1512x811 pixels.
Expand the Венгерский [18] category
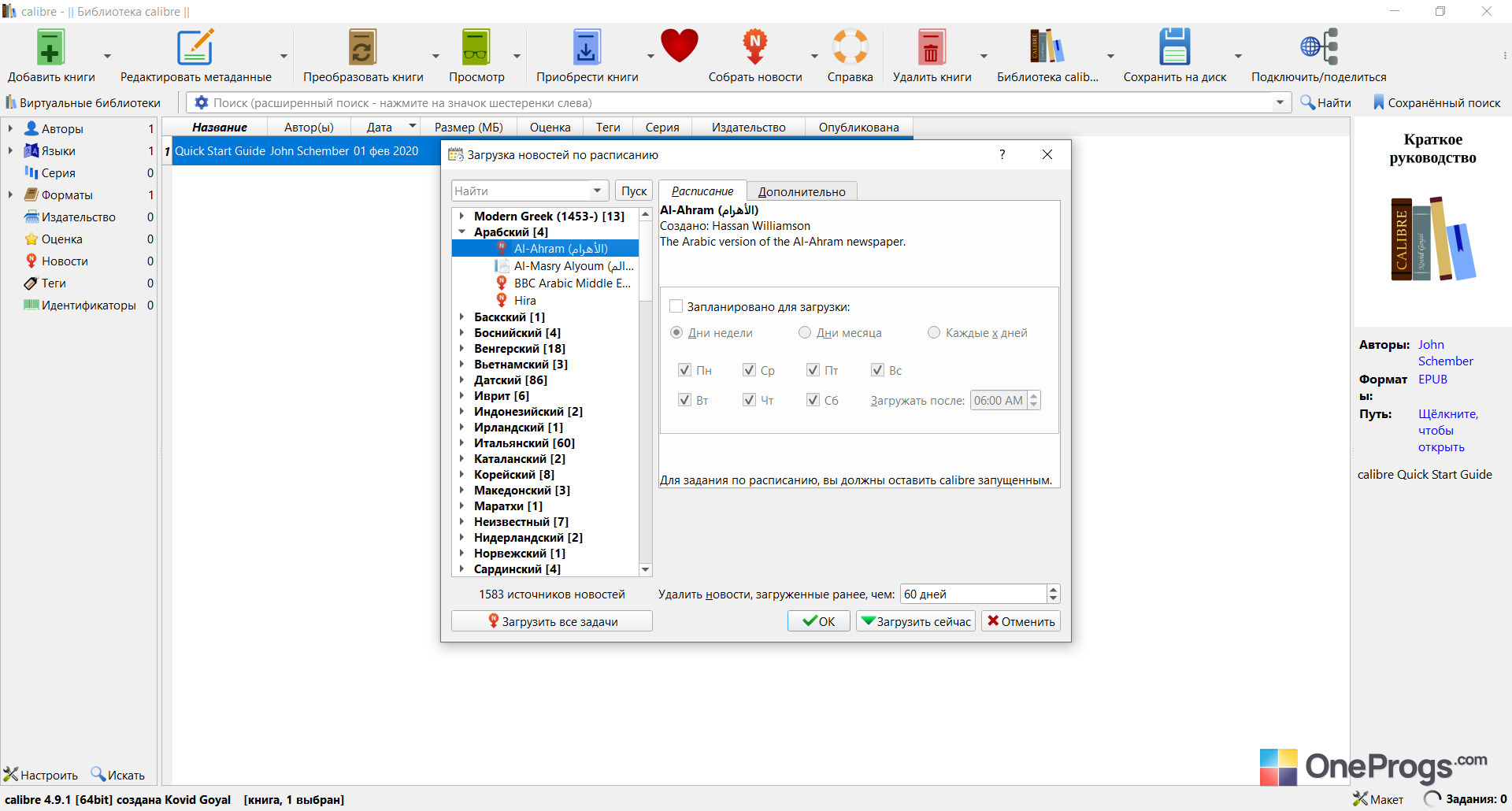point(462,349)
